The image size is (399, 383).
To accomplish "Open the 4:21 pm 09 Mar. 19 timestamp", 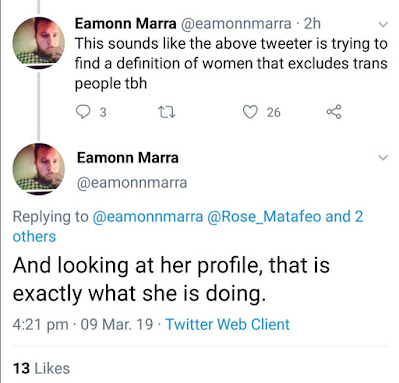I will click(83, 324).
